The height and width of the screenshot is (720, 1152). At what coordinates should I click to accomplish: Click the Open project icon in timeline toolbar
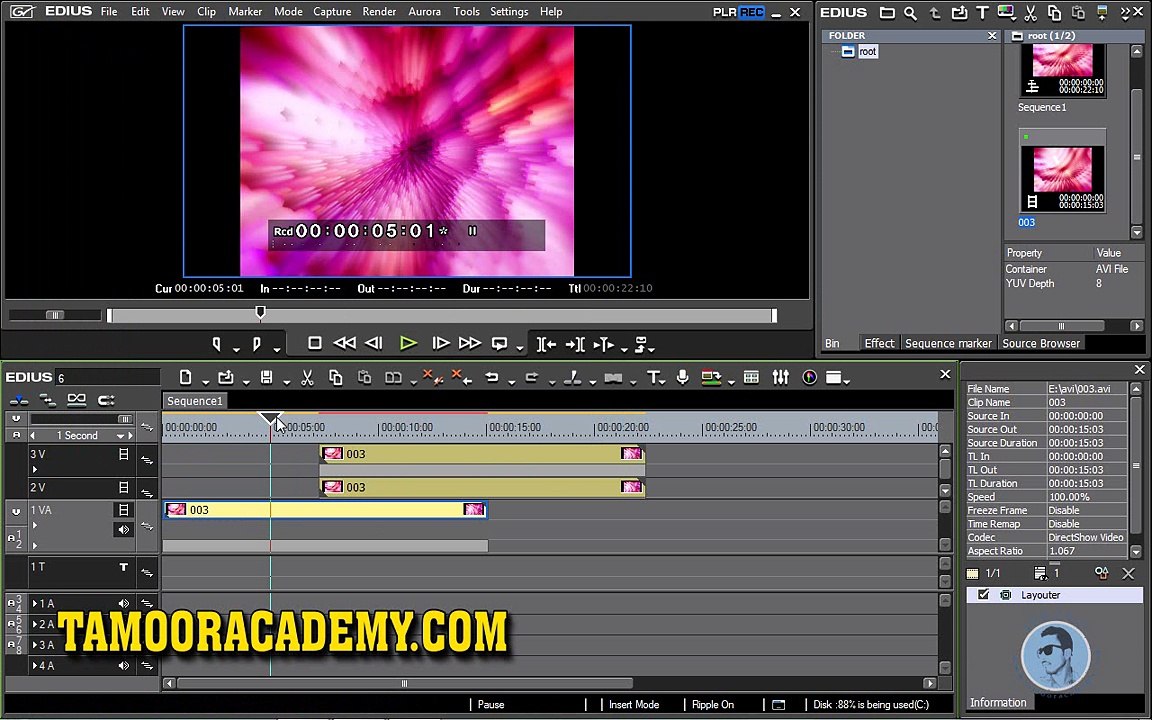[226, 378]
